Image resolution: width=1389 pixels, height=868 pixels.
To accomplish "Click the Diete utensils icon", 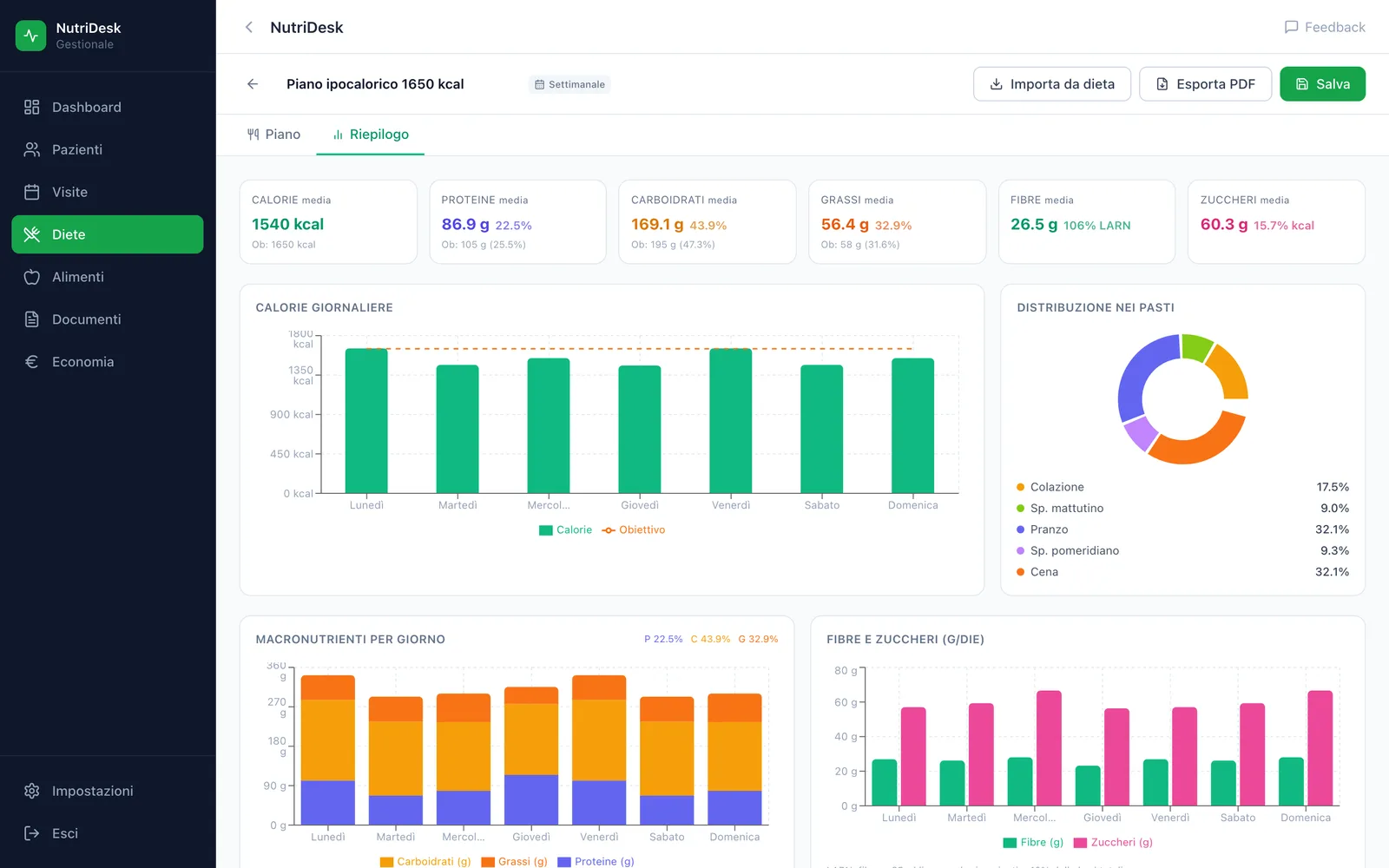I will 32,234.
